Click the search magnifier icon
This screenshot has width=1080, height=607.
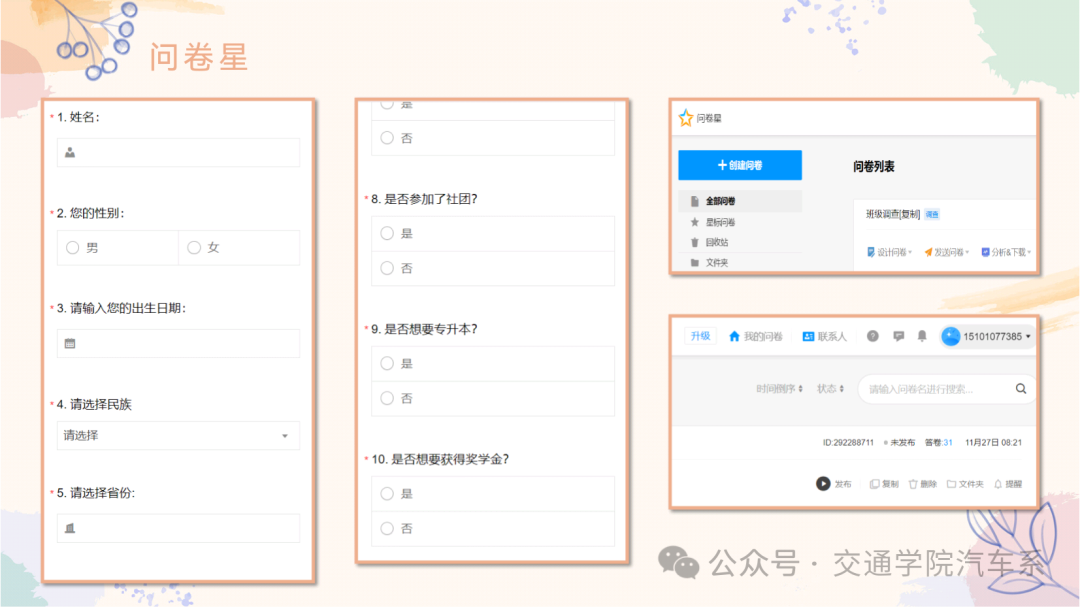(1021, 389)
